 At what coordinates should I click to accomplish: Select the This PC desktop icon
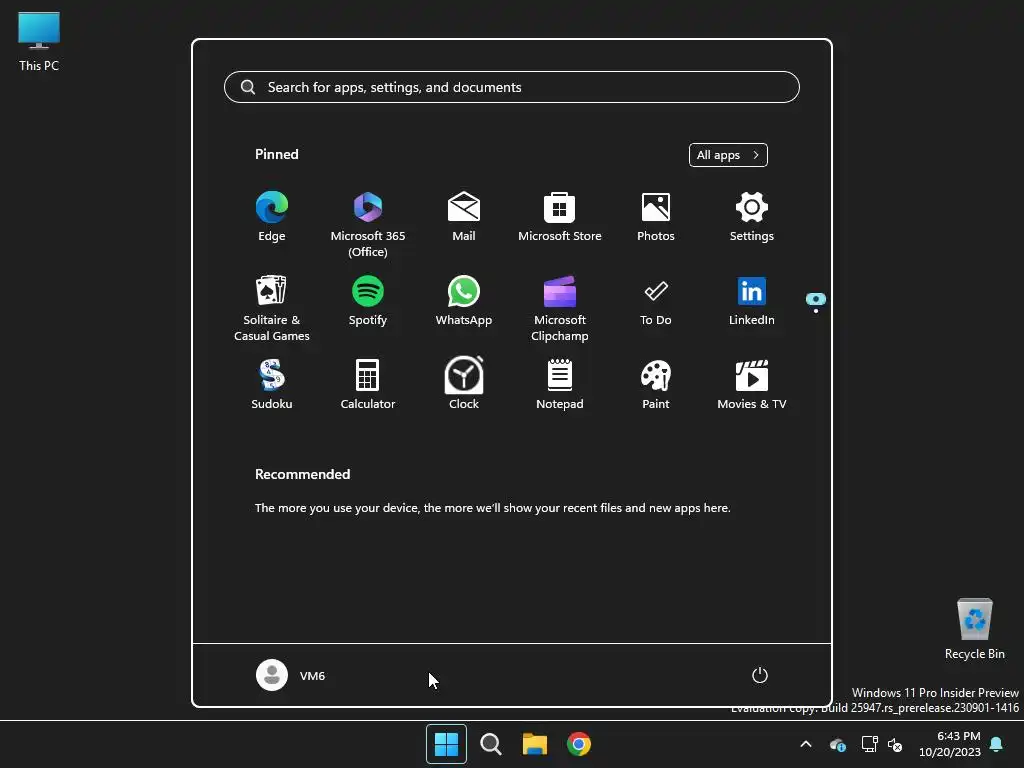coord(39,41)
